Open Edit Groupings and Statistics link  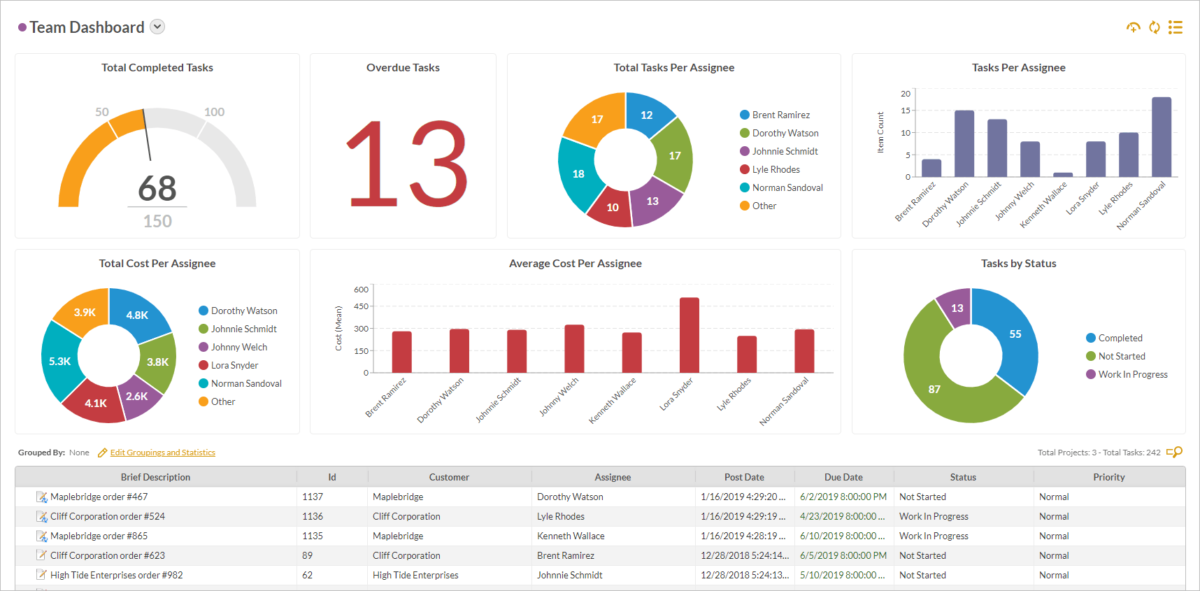pos(162,453)
